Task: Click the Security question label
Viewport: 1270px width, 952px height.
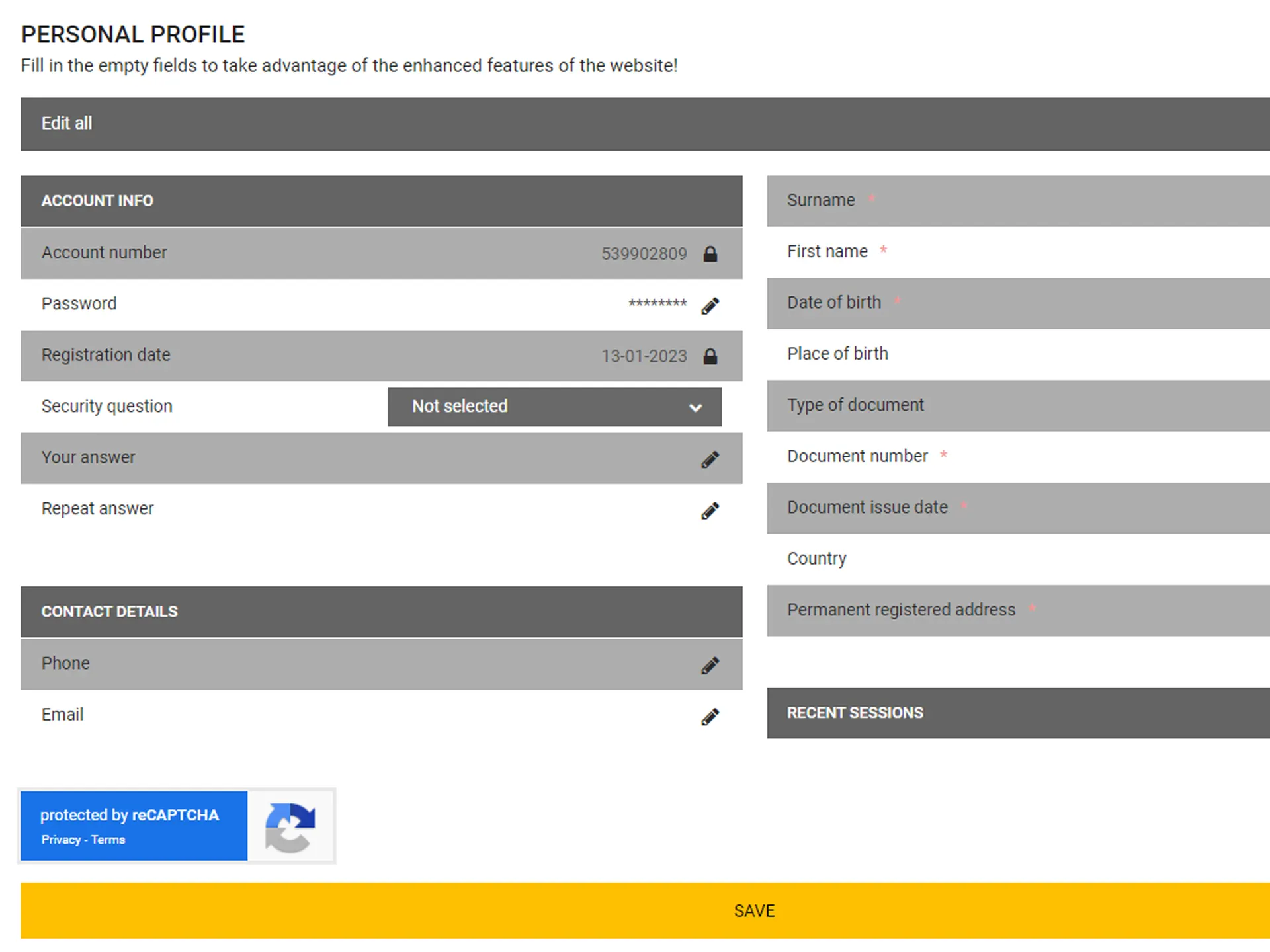Action: [x=107, y=406]
